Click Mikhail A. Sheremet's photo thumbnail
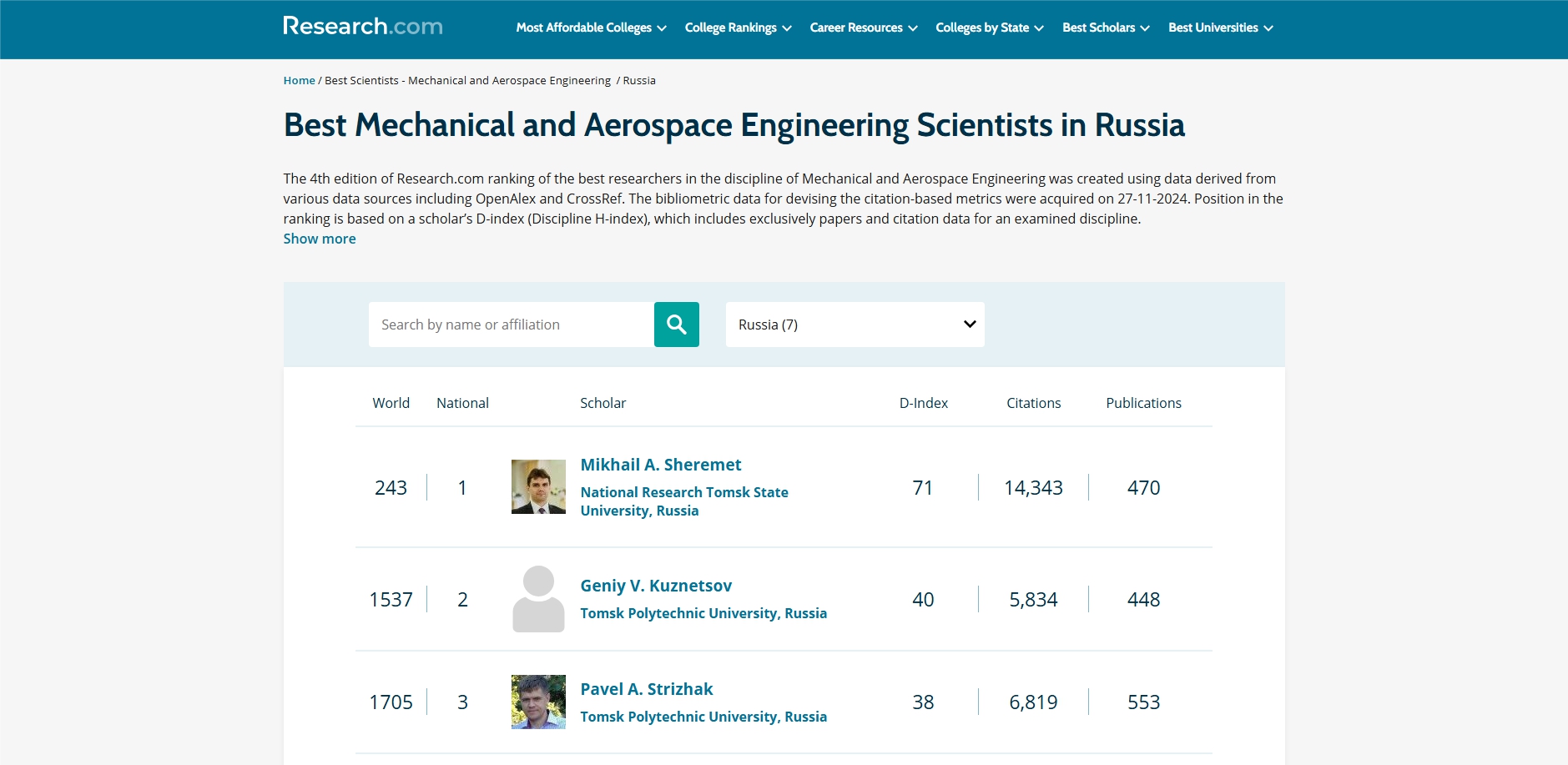The width and height of the screenshot is (1568, 765). tap(538, 486)
